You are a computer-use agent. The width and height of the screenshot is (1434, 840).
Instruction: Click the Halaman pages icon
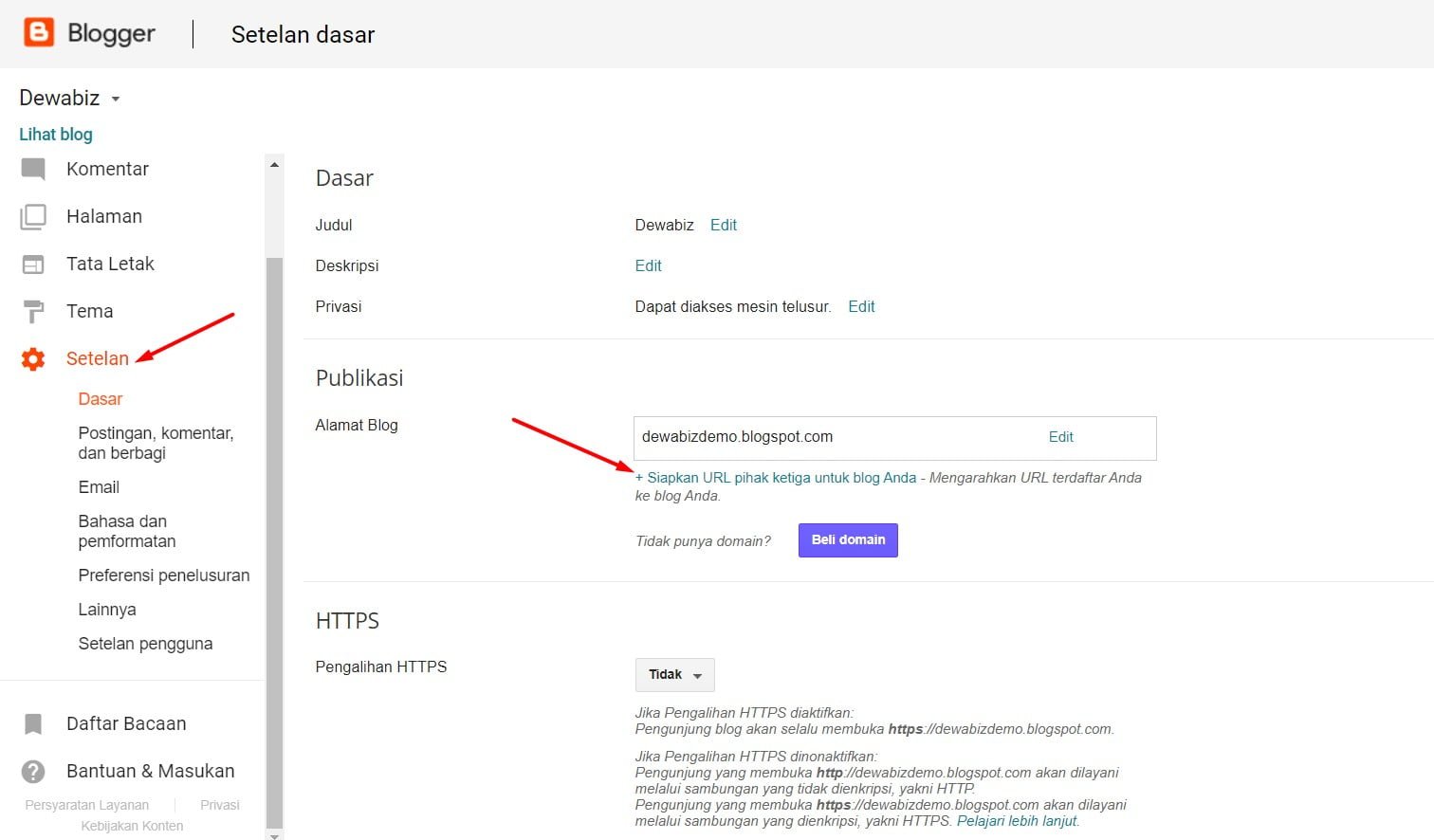coord(33,217)
